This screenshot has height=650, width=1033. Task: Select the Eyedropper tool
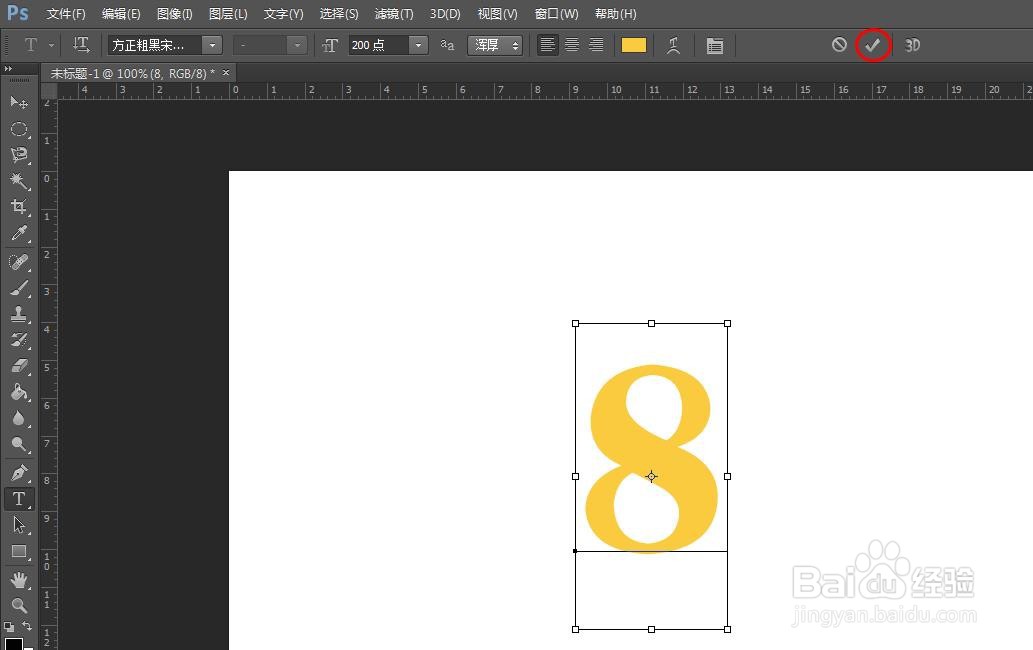pyautogui.click(x=18, y=233)
